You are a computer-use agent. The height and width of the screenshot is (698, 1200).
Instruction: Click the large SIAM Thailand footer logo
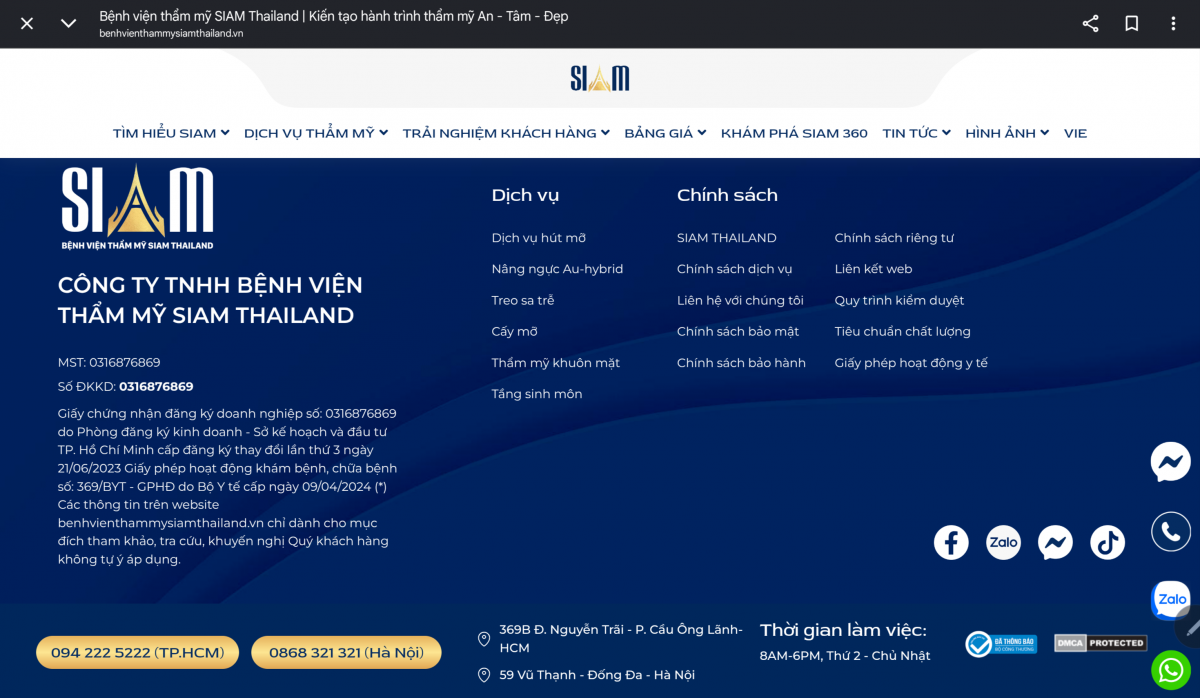click(137, 208)
